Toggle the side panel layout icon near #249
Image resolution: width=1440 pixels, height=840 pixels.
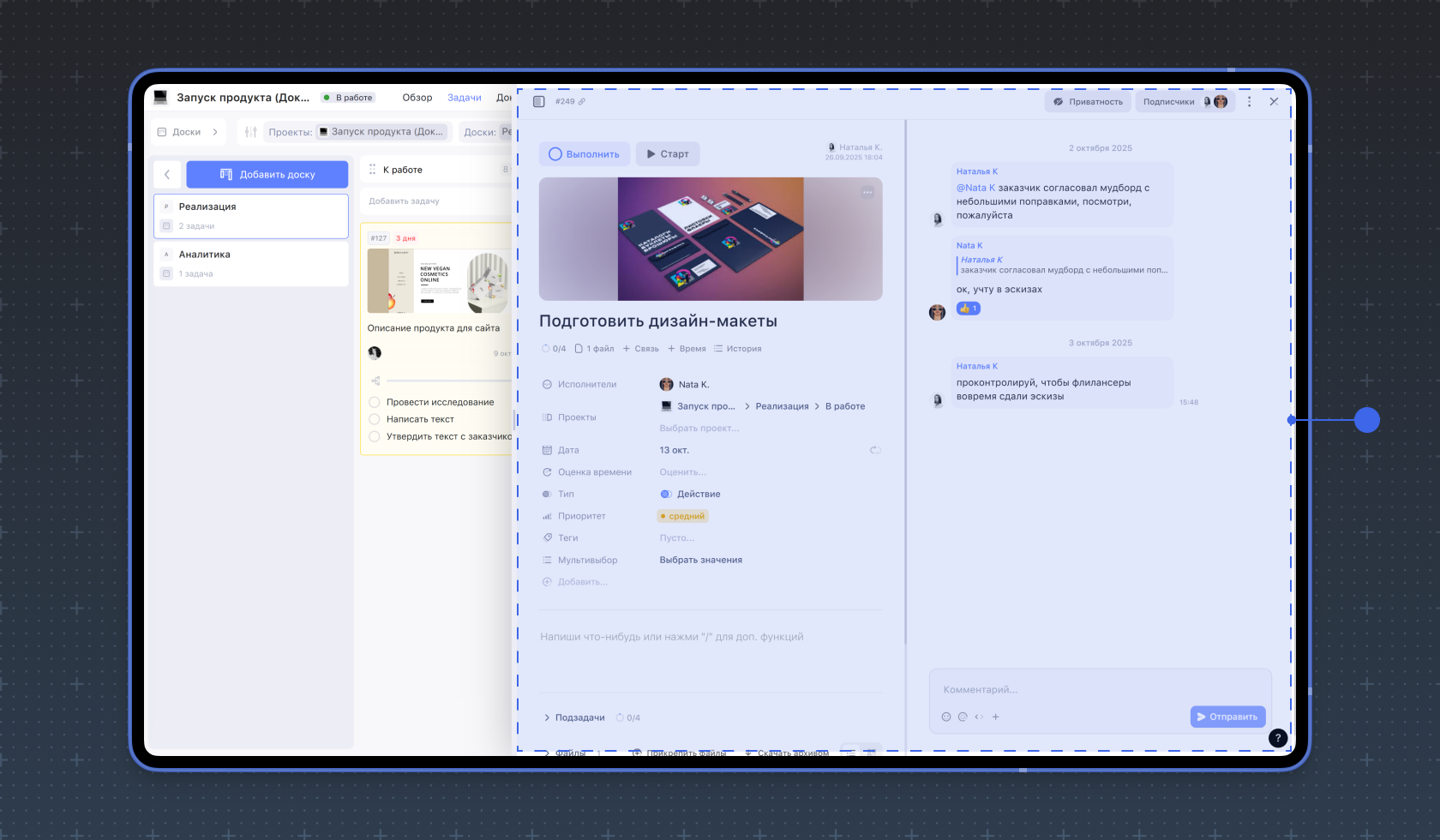coord(539,102)
